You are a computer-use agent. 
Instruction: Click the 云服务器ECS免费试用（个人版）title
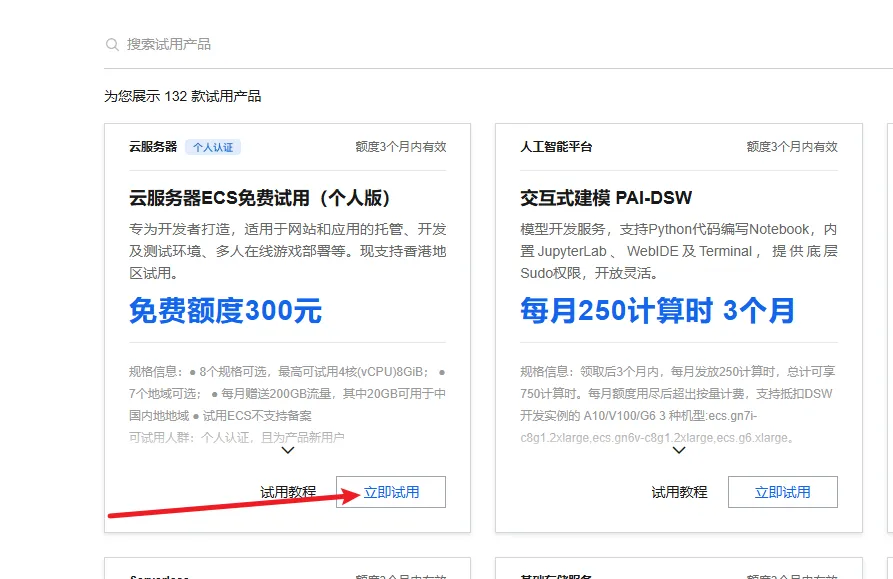[260, 198]
